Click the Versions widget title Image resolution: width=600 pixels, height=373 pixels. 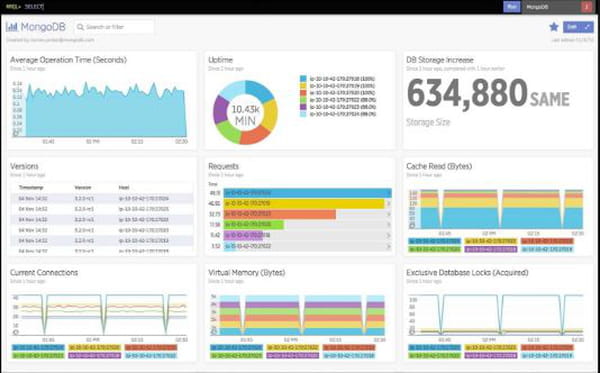tap(24, 166)
